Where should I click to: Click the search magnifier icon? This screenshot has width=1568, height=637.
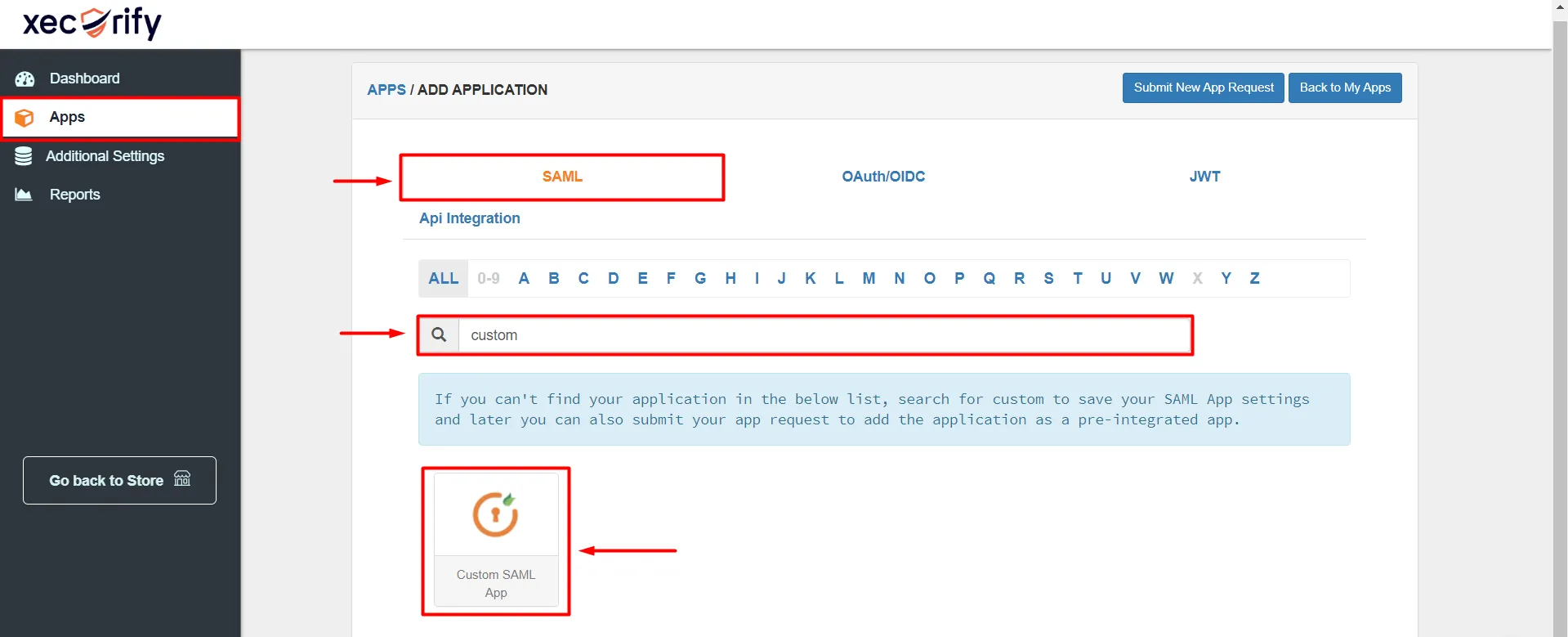coord(439,334)
